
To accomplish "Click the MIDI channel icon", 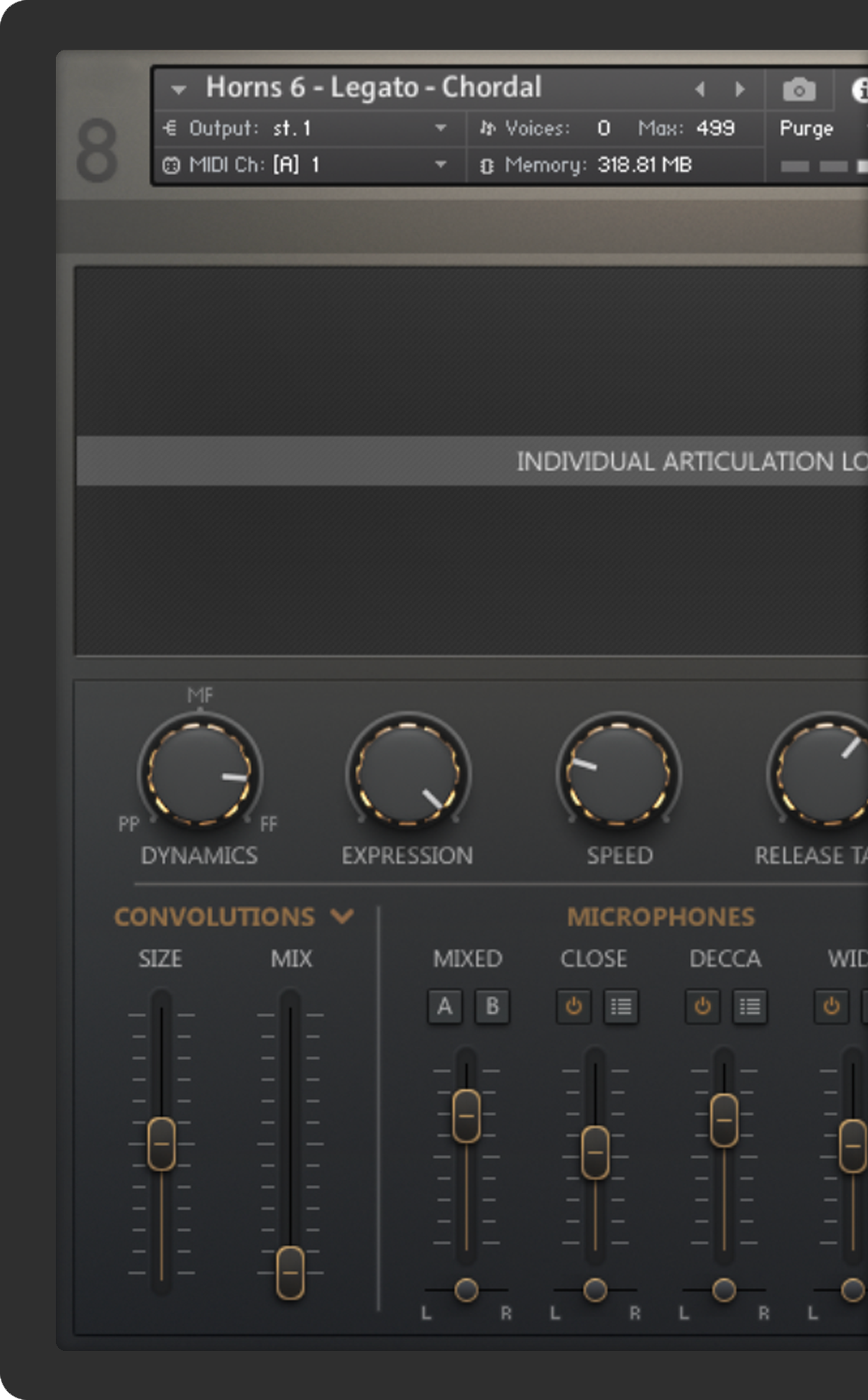I will point(171,164).
